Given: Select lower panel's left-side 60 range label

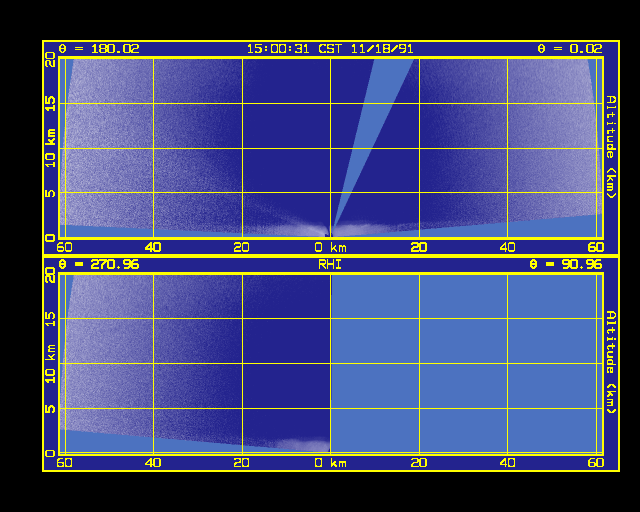Looking at the screenshot, I should [64, 463].
